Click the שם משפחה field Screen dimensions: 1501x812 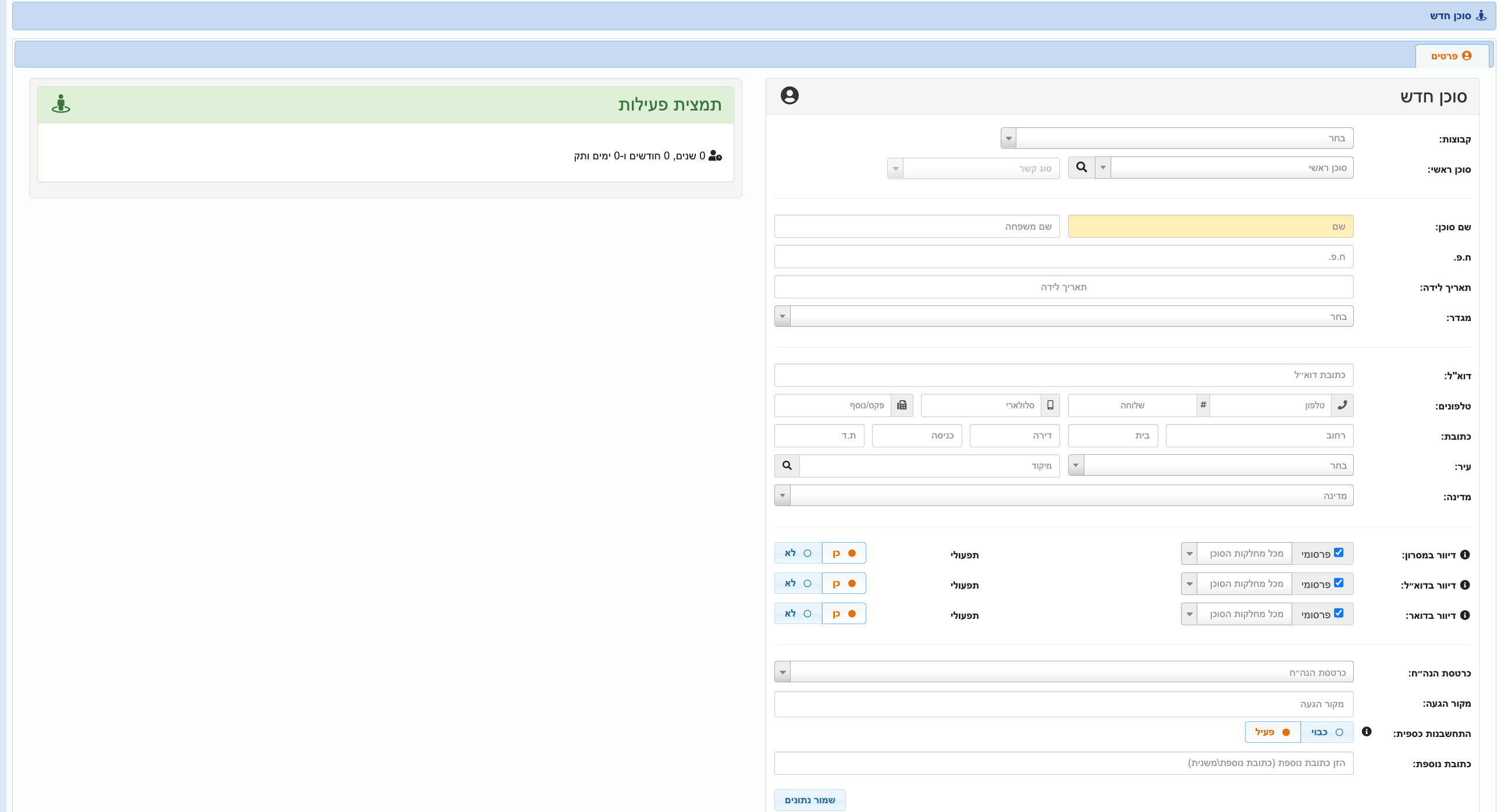pyautogui.click(x=917, y=227)
